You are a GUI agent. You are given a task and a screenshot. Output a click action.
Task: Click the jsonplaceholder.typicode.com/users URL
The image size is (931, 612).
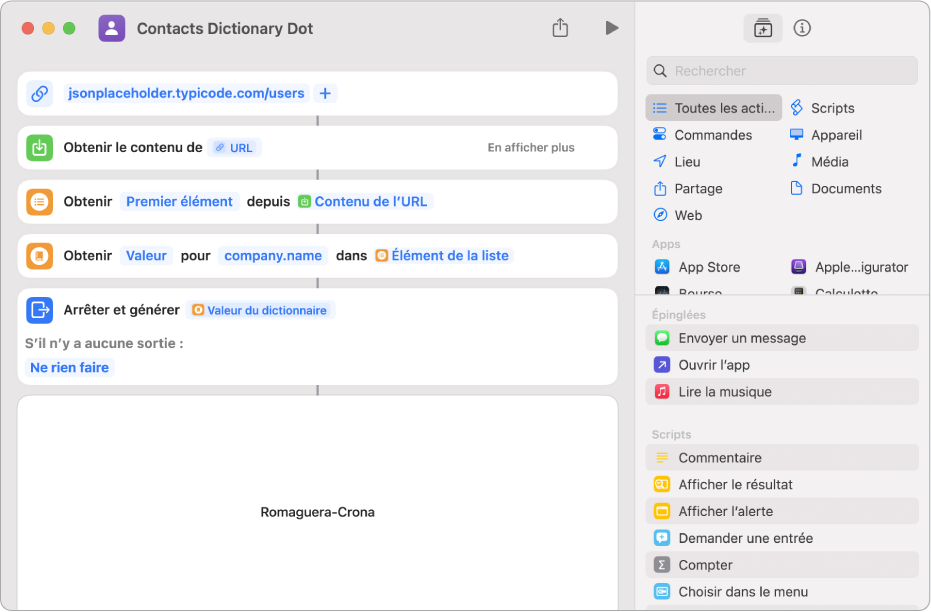[x=186, y=93]
